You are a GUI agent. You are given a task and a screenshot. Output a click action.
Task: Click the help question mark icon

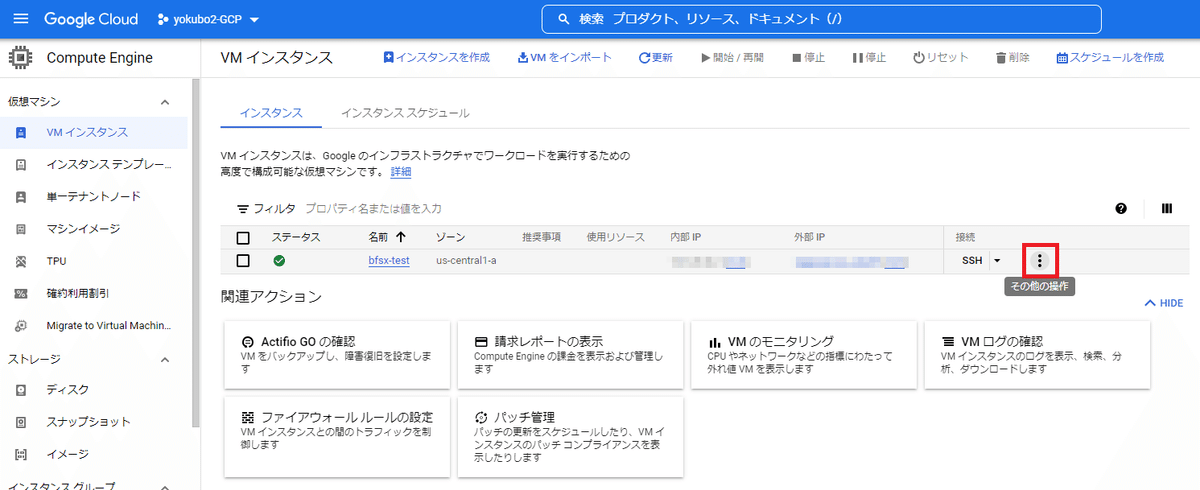point(1121,209)
